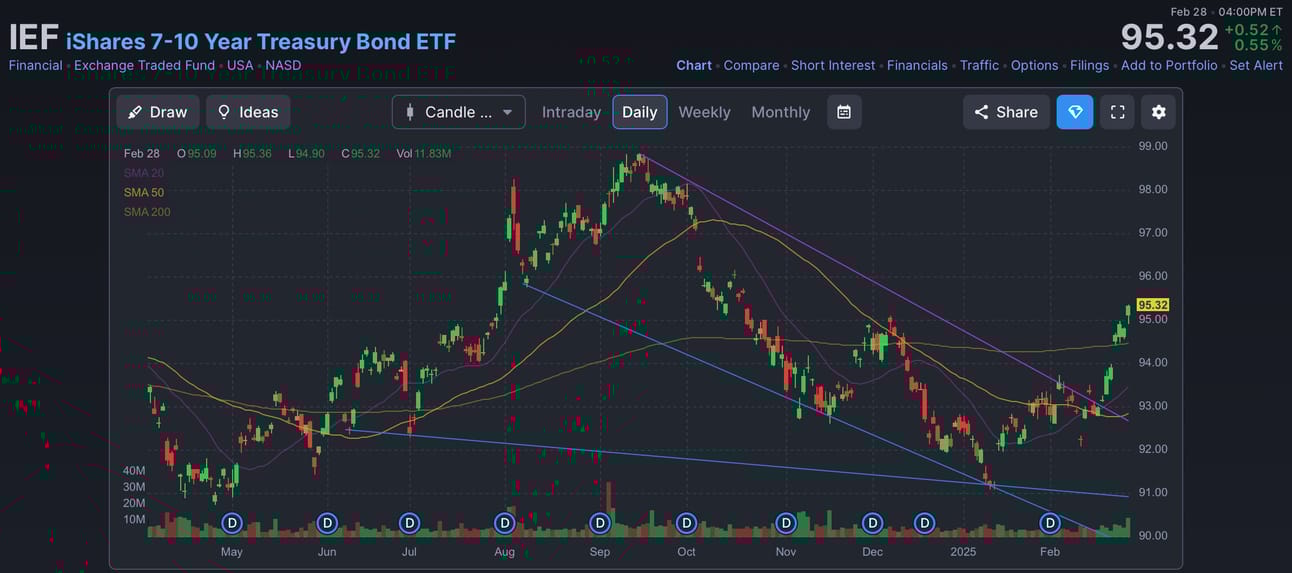Open the Draw tool
The image size is (1292, 573).
coord(158,112)
